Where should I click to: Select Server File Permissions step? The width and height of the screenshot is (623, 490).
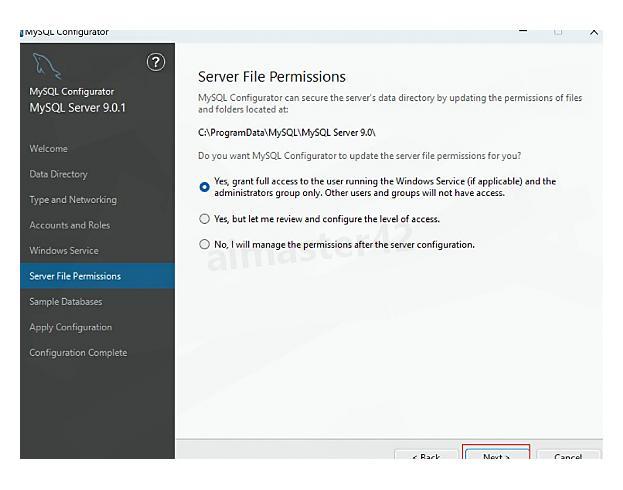75,276
